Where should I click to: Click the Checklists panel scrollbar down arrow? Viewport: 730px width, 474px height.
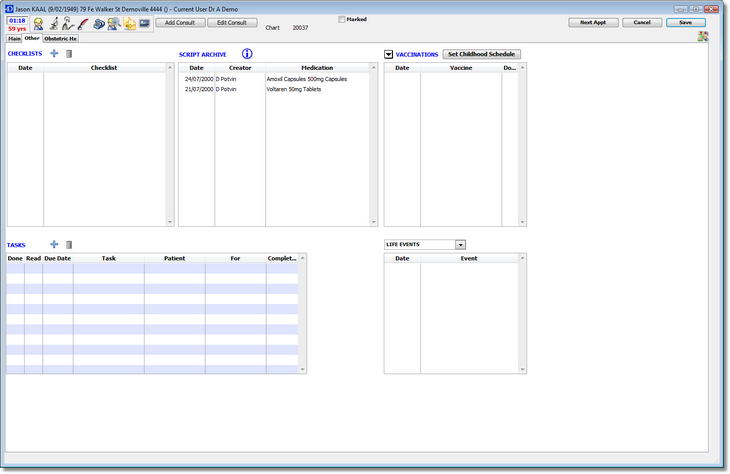(x=170, y=222)
